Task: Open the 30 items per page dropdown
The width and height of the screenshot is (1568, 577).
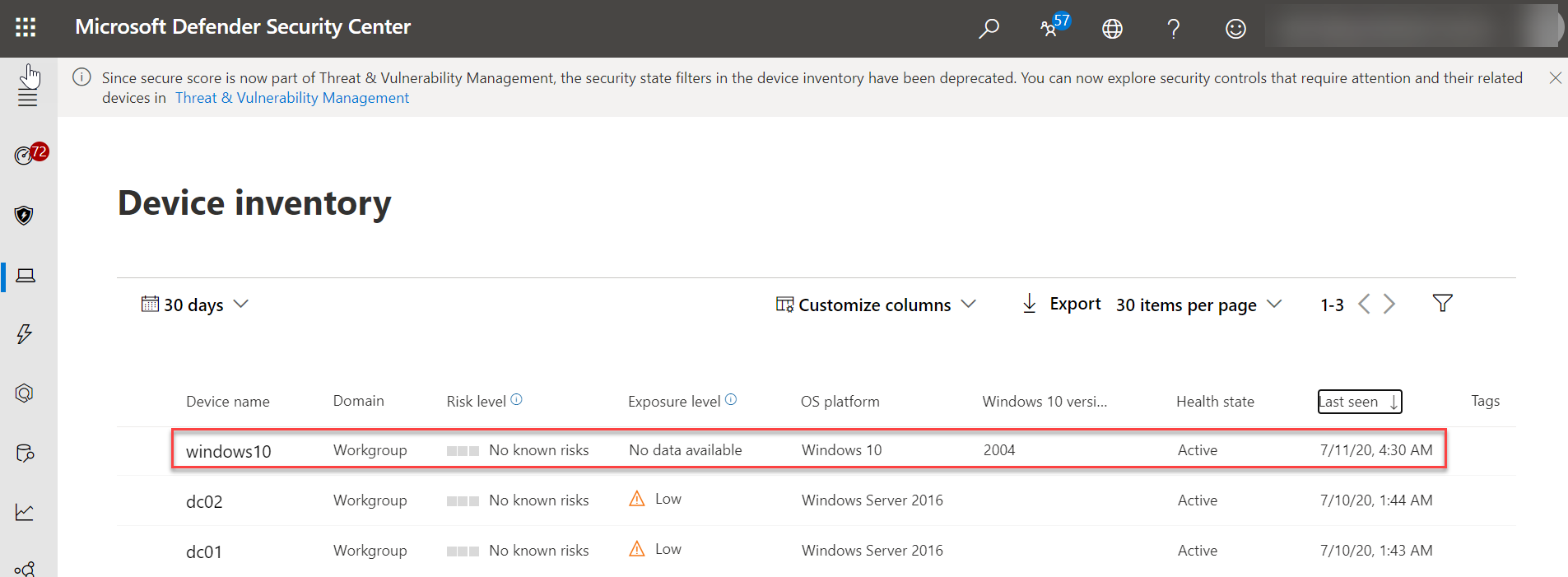Action: tap(1198, 305)
